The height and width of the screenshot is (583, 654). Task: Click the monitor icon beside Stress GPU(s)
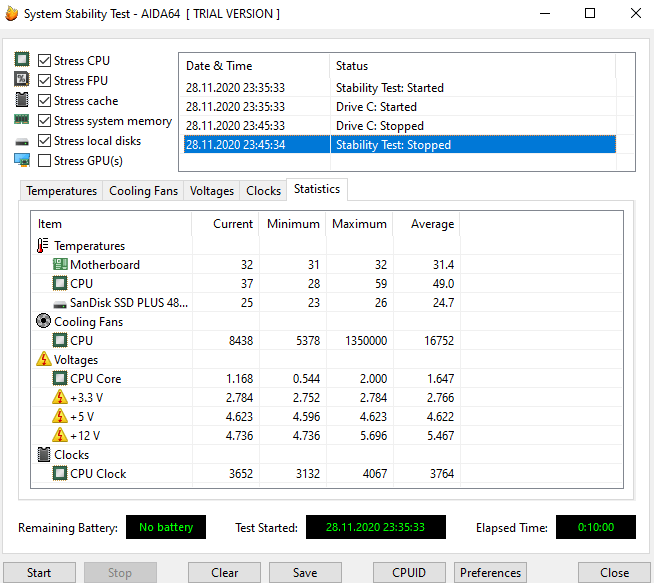click(x=22, y=160)
